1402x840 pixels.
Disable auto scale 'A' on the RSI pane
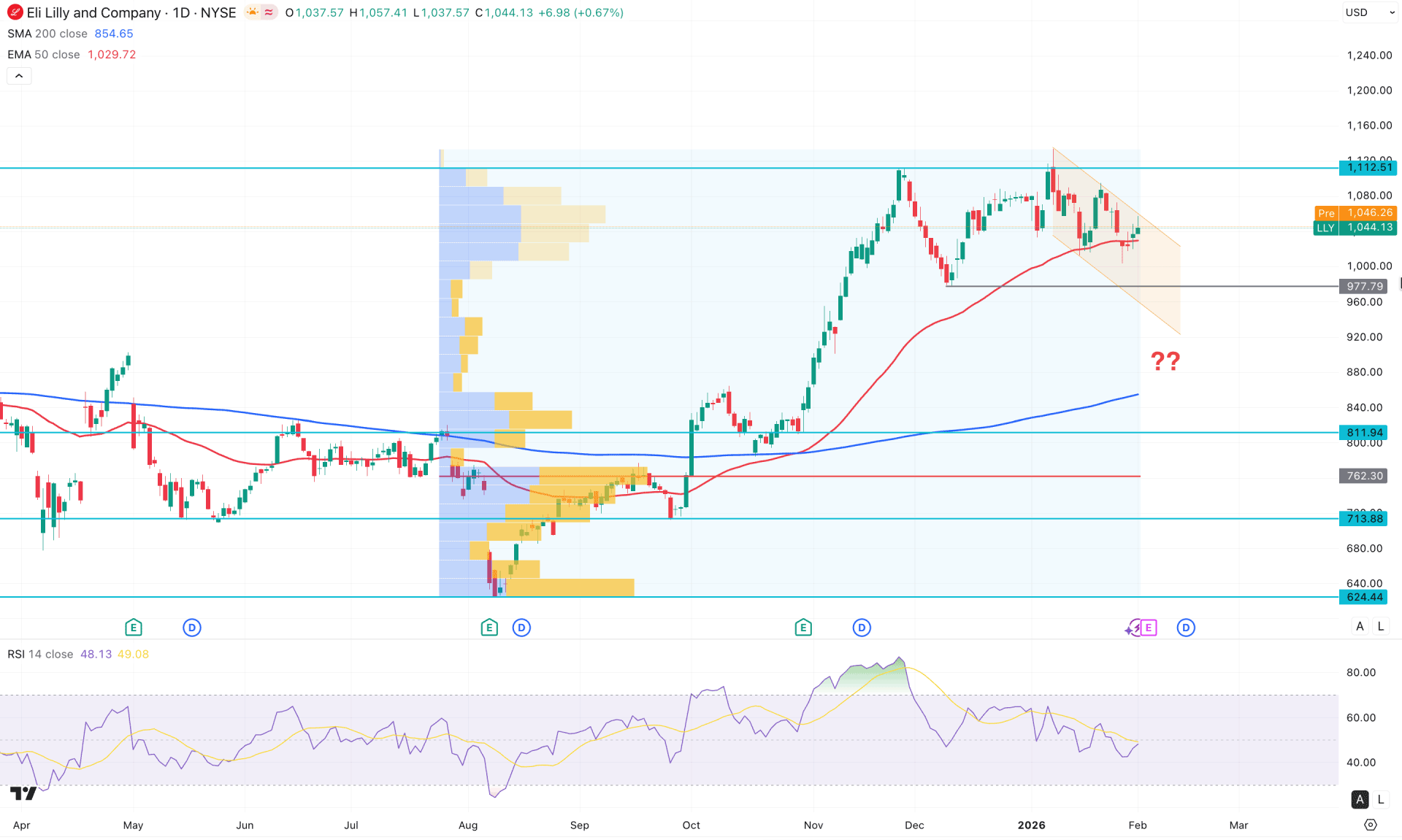1360,799
